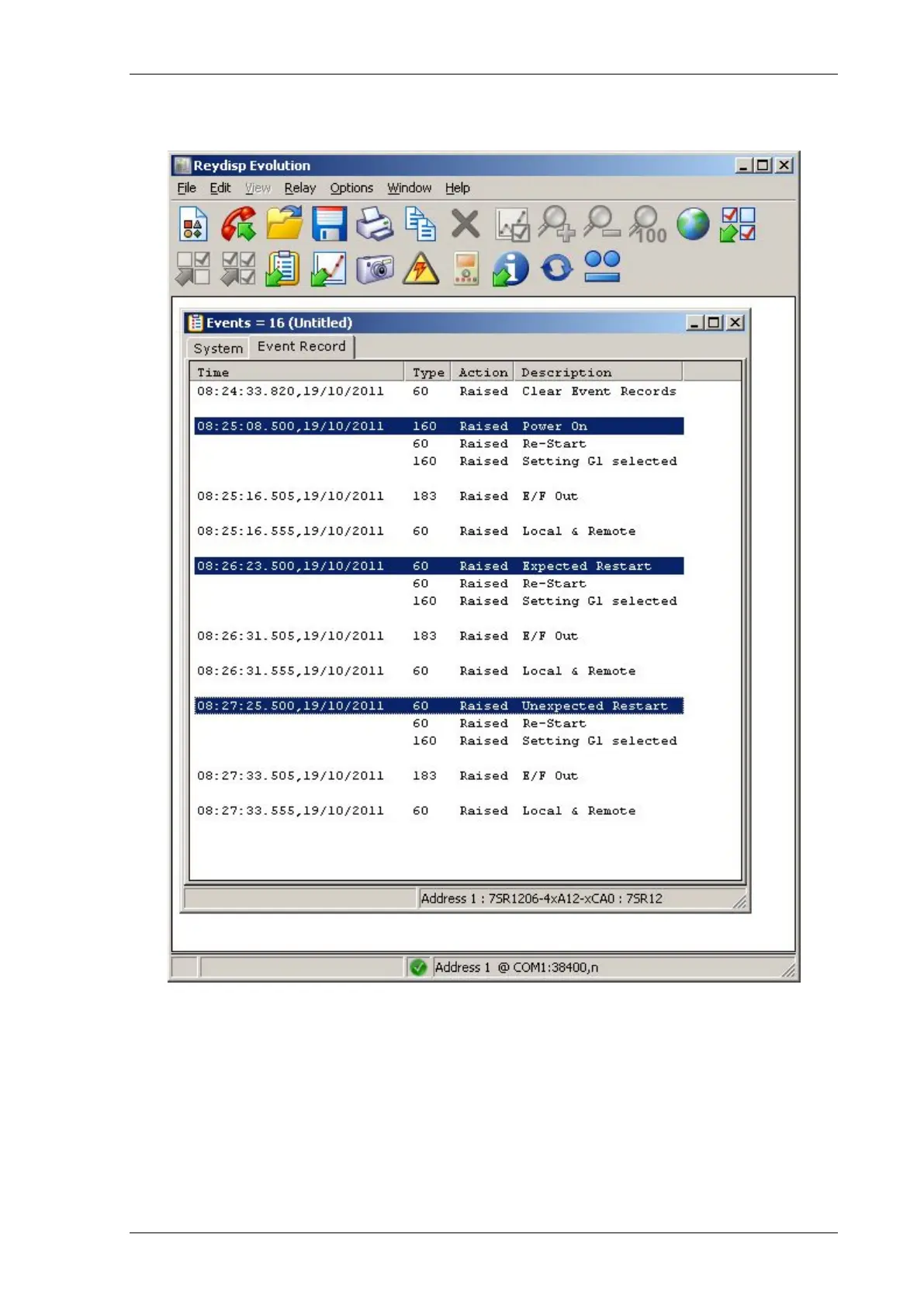Viewport: 924px width, 1307px height.
Task: Click the greyed View menu
Action: coord(258,188)
